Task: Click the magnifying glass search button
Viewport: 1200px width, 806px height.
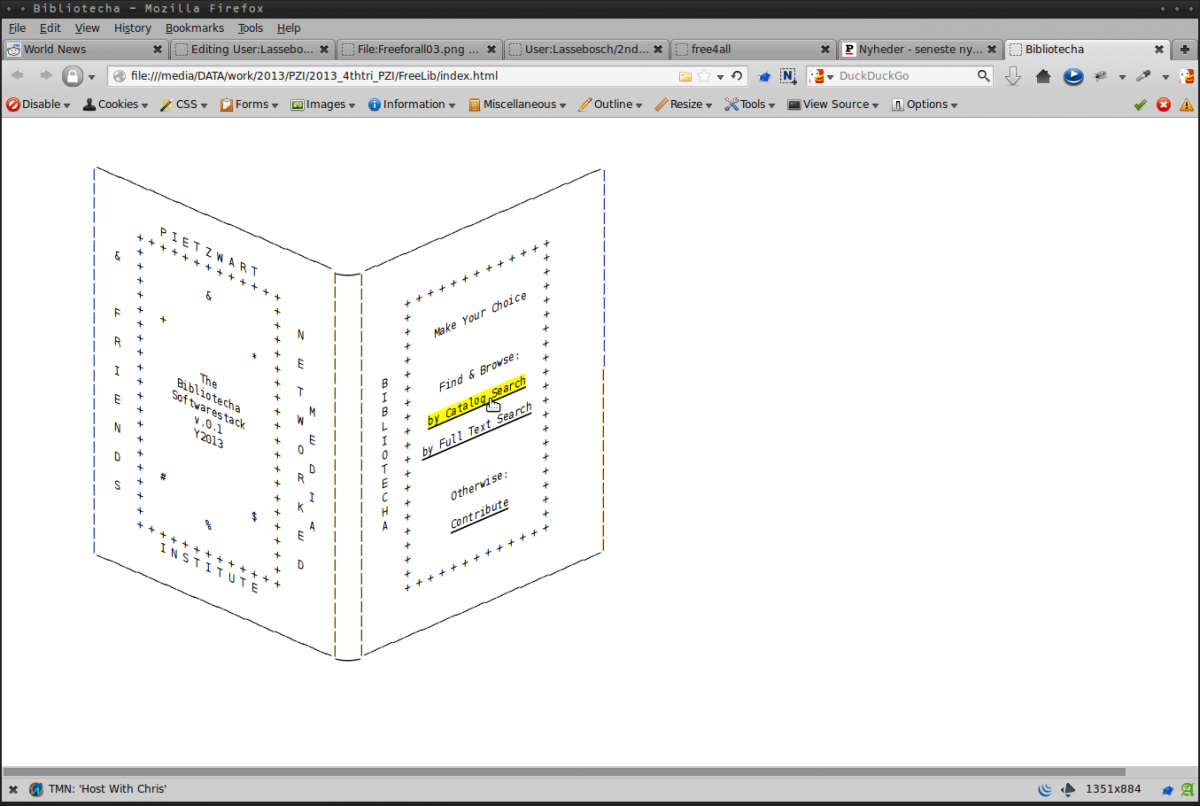Action: tap(984, 76)
